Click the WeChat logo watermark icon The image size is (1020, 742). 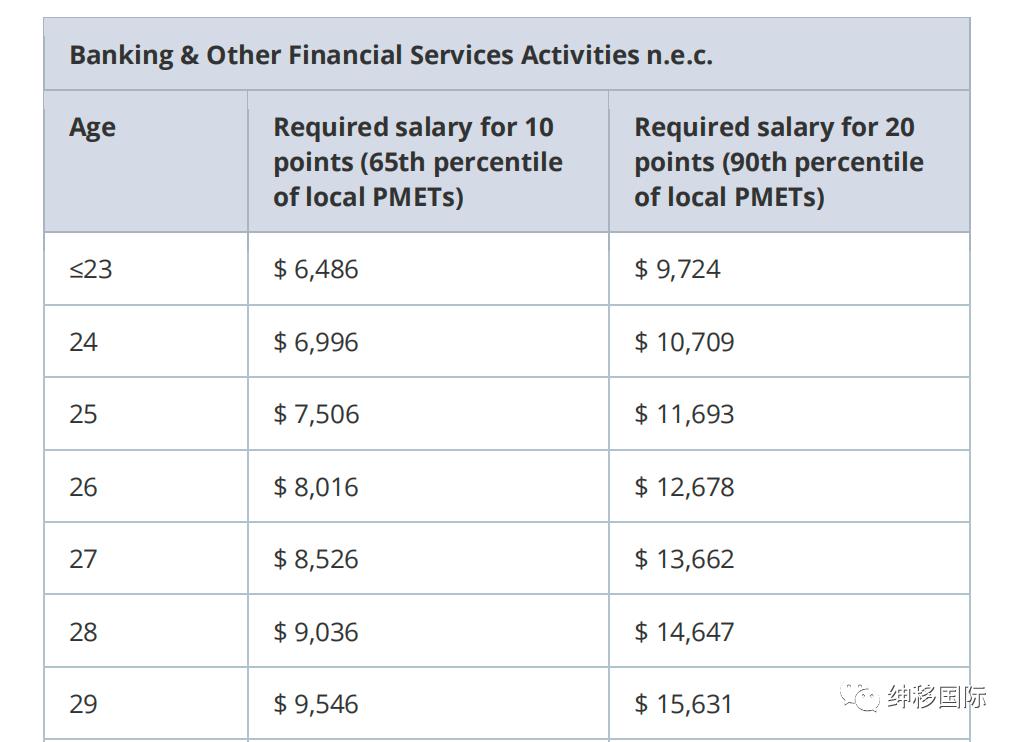859,695
